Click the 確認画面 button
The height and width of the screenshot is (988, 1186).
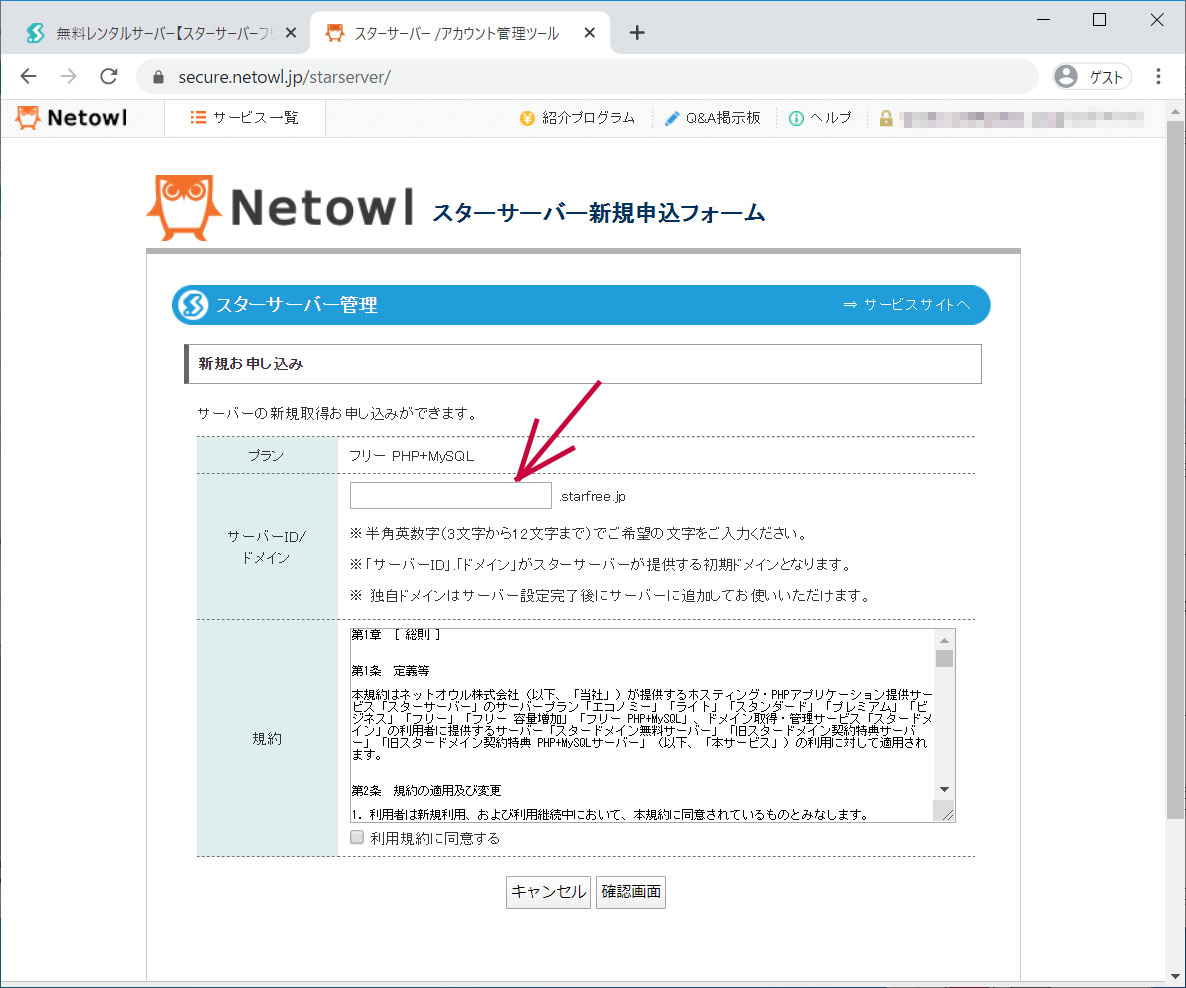[631, 892]
